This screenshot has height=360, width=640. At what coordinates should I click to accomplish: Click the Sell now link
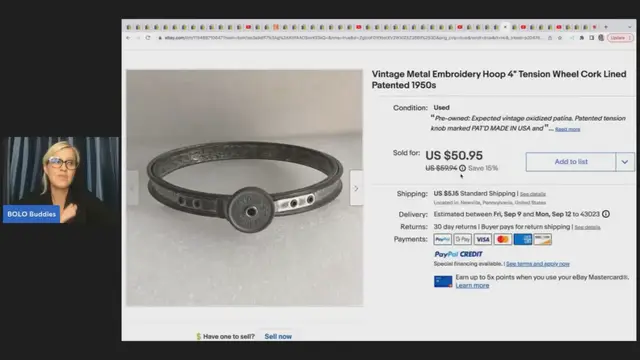pos(278,336)
